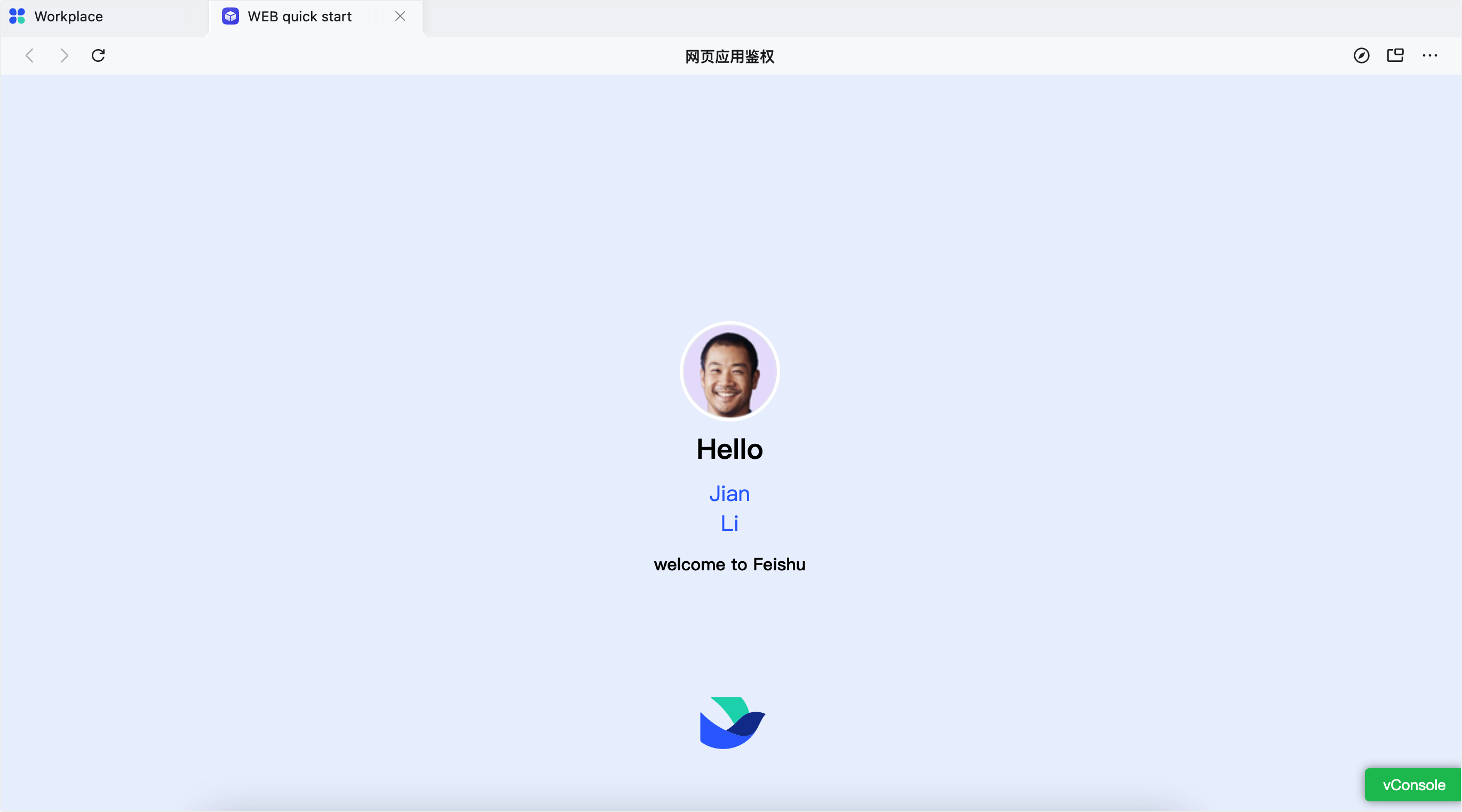The height and width of the screenshot is (812, 1462).
Task: Reload the page with the refresh icon
Action: [98, 55]
